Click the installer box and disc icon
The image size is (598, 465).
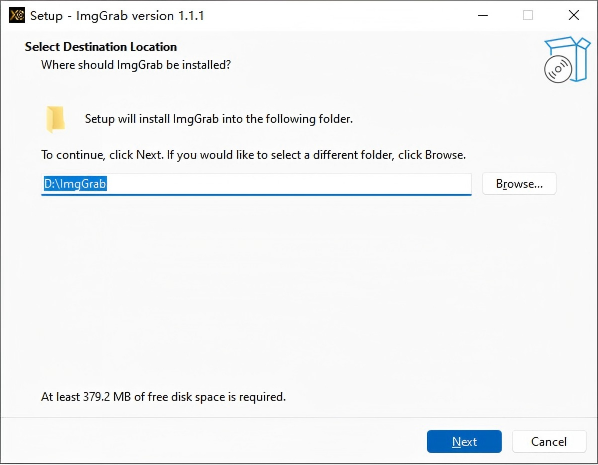click(567, 60)
